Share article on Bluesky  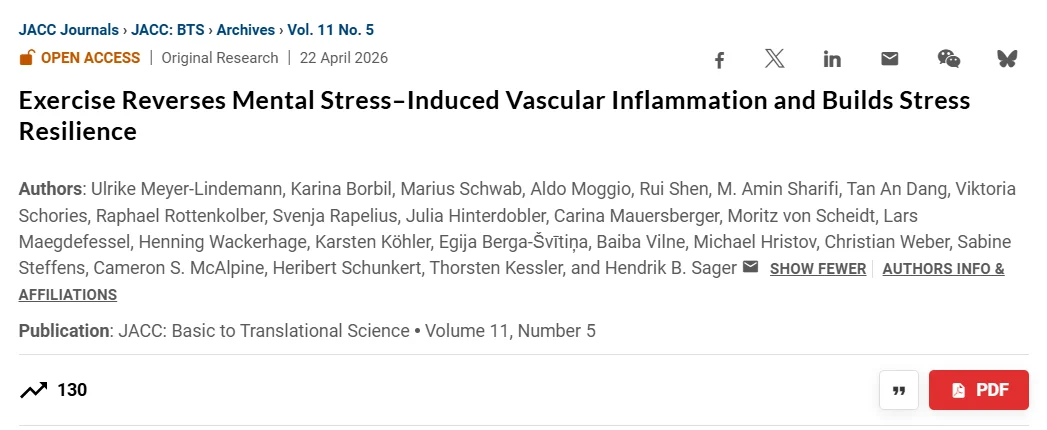coord(1006,59)
